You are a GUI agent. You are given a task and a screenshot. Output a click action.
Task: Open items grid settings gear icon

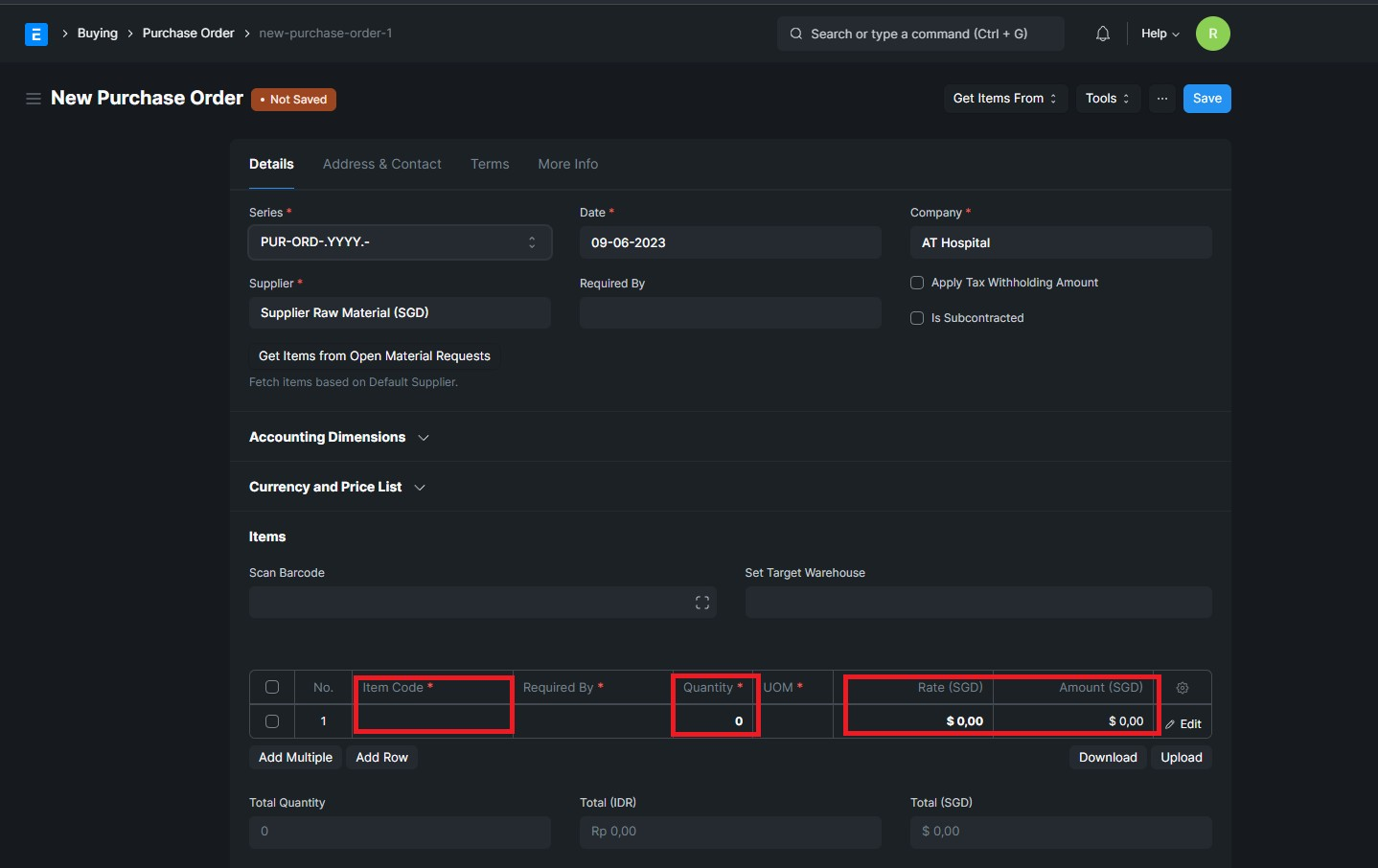point(1183,687)
